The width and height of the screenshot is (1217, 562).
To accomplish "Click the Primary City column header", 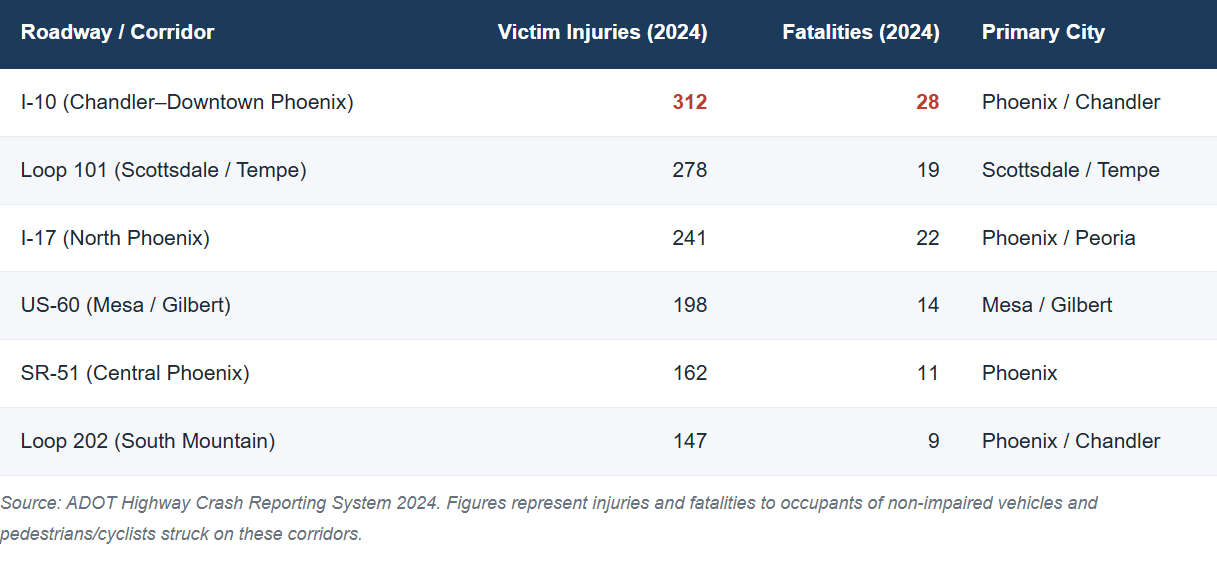I will pos(1043,32).
